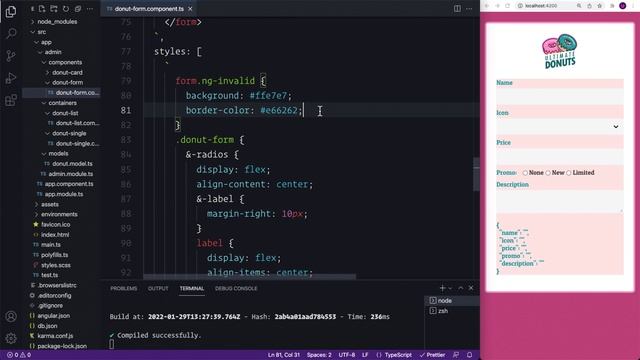Click the zoom magnifier in browser address bar

click(x=579, y=6)
